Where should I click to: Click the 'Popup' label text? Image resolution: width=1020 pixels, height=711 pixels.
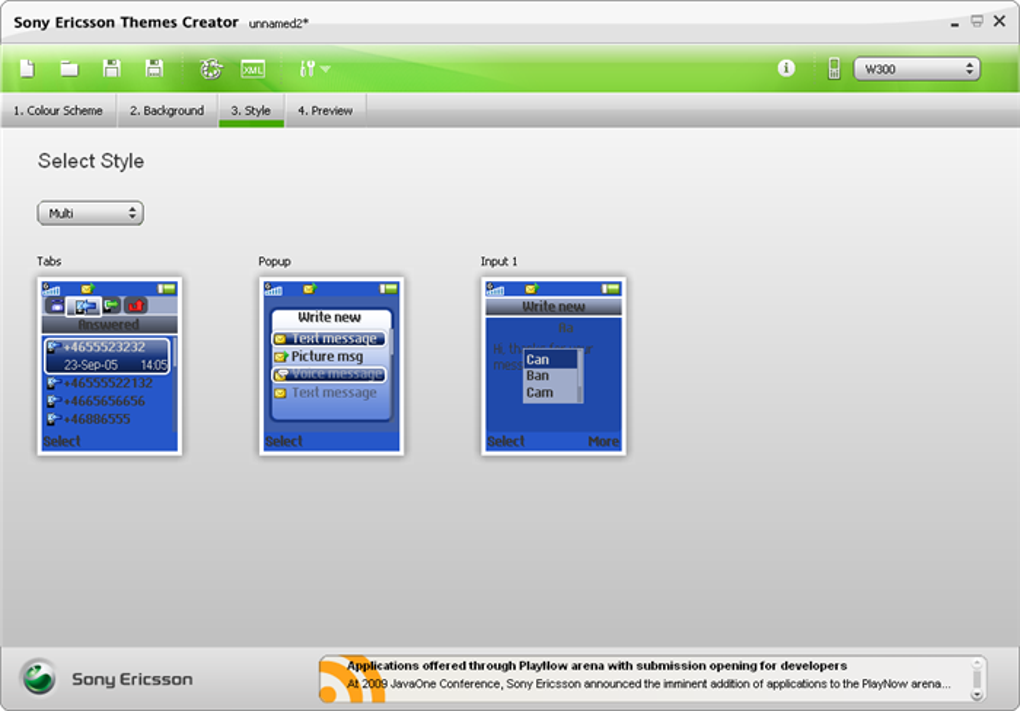[275, 262]
